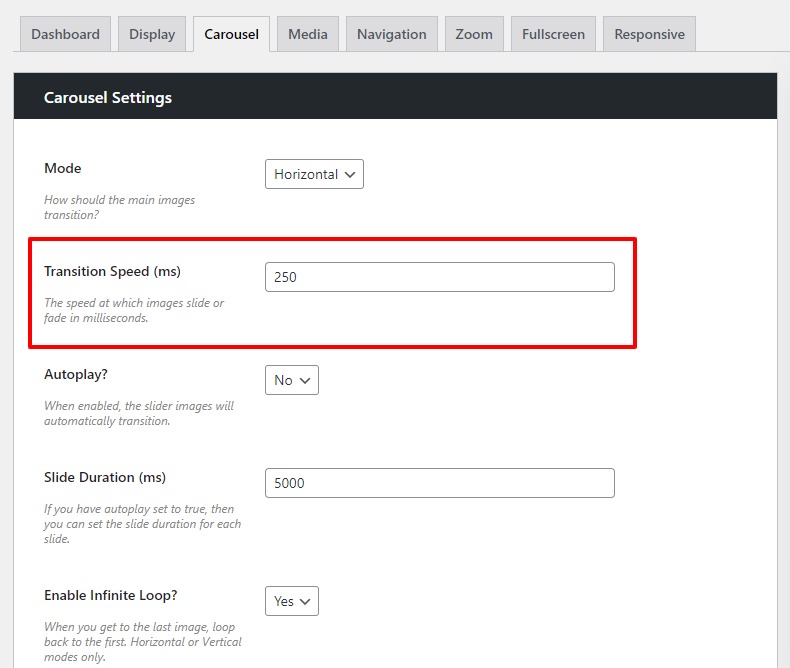Viewport: 790px width, 668px height.
Task: Click the "Enable Infinite Loop?" label
Action: pos(110,595)
